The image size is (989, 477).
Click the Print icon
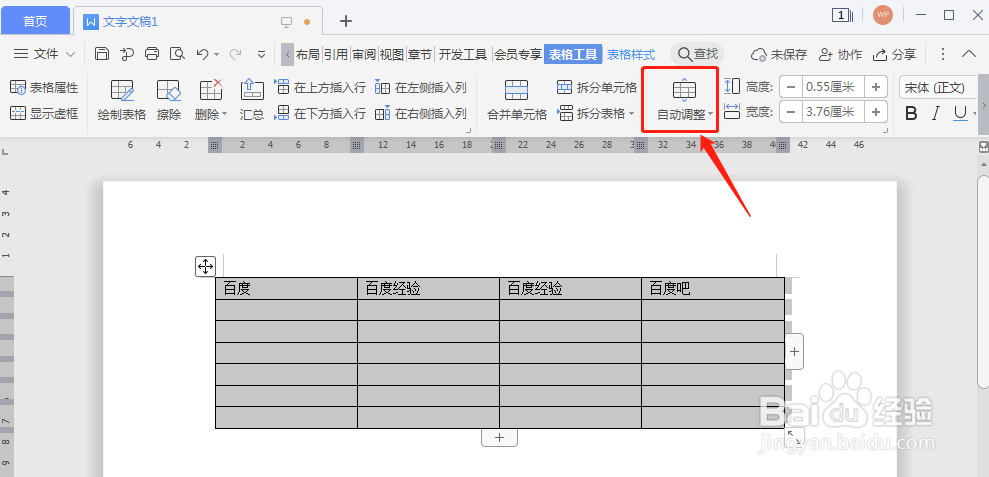click(152, 54)
